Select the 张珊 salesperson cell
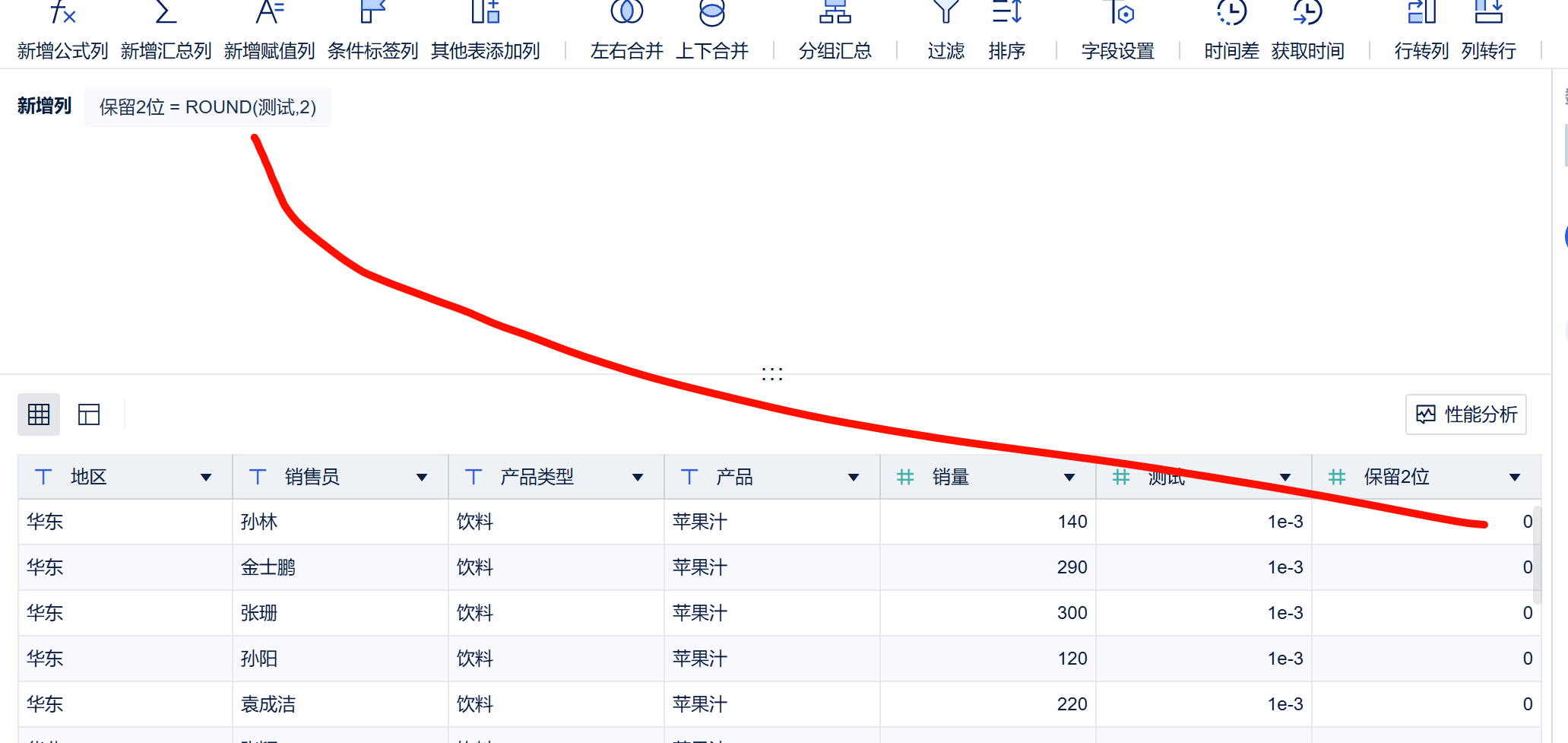 click(x=341, y=613)
